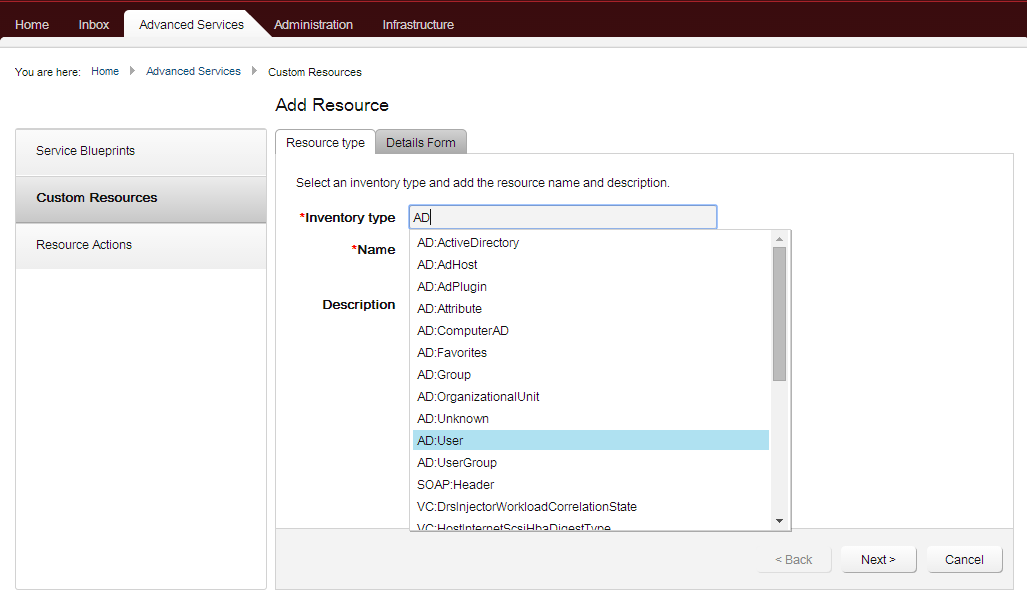
Task: Select Service Blueprints in the sidebar
Action: [x=88, y=150]
